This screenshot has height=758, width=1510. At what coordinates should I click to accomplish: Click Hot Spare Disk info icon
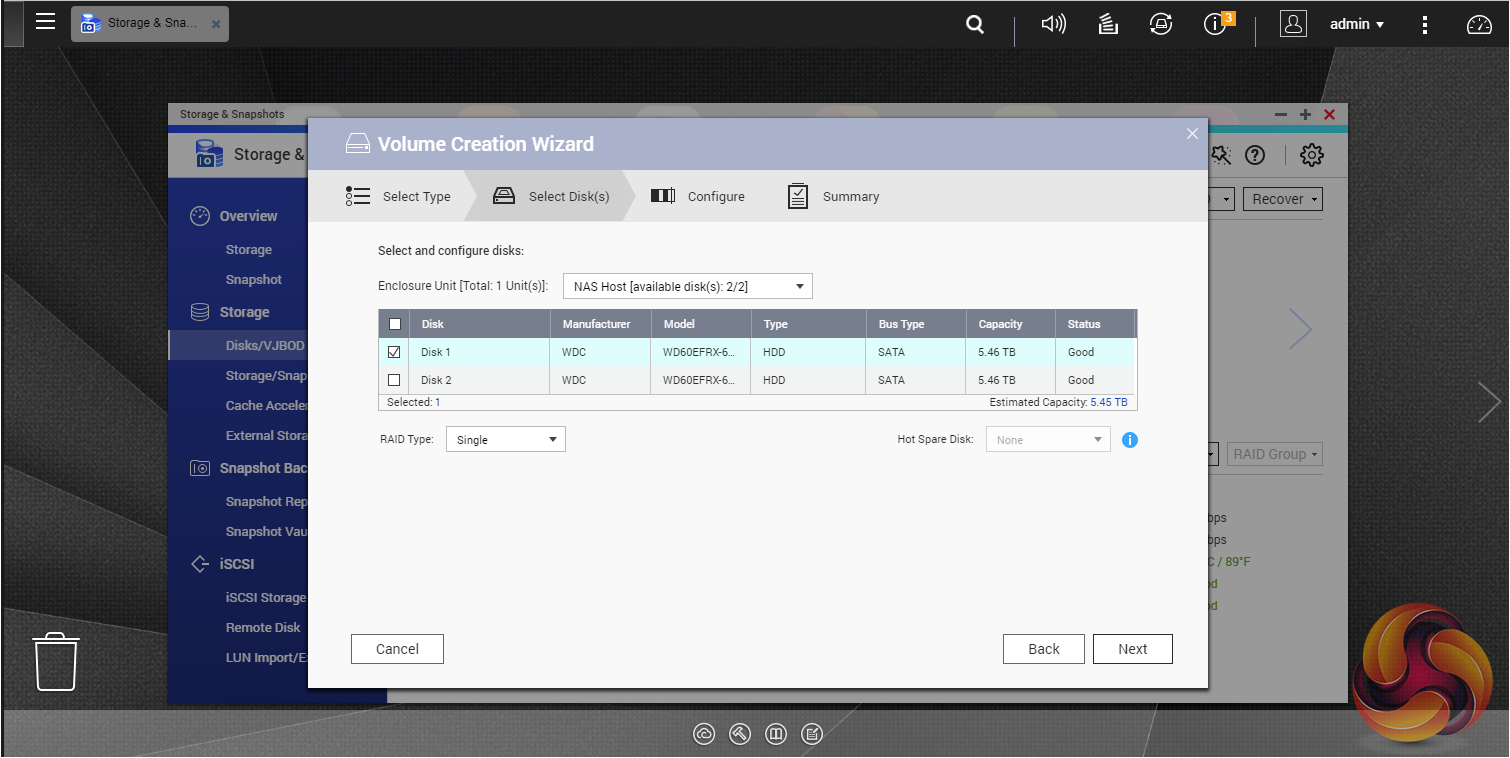tap(1130, 440)
